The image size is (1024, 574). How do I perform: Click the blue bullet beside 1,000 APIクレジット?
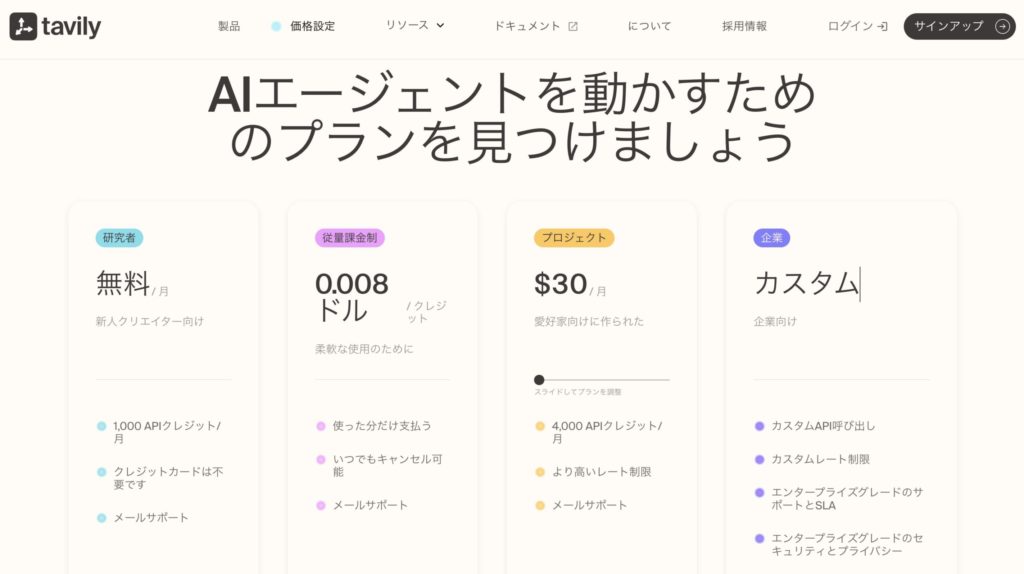coord(101,426)
